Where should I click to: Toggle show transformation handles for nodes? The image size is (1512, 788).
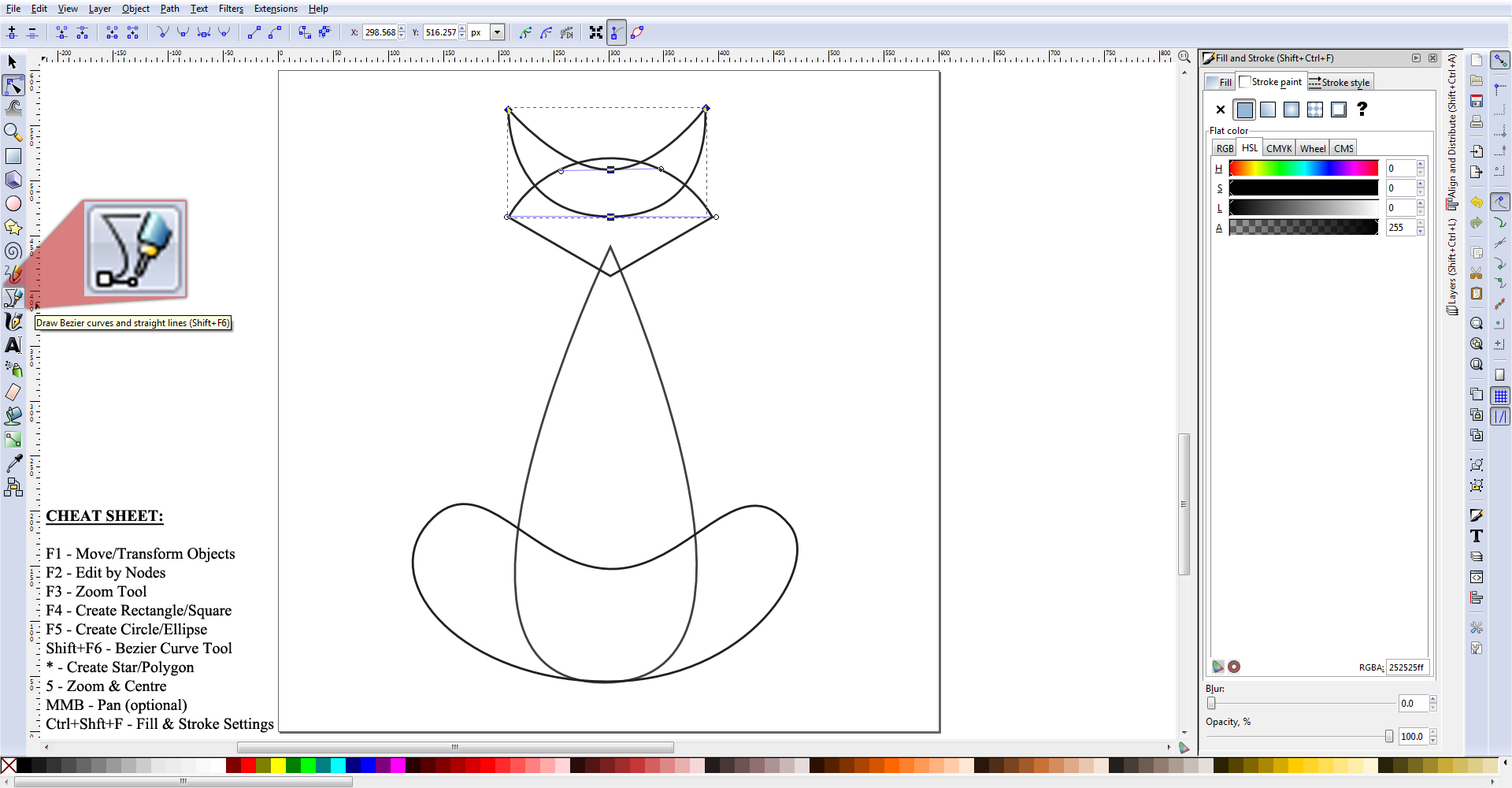pos(596,32)
